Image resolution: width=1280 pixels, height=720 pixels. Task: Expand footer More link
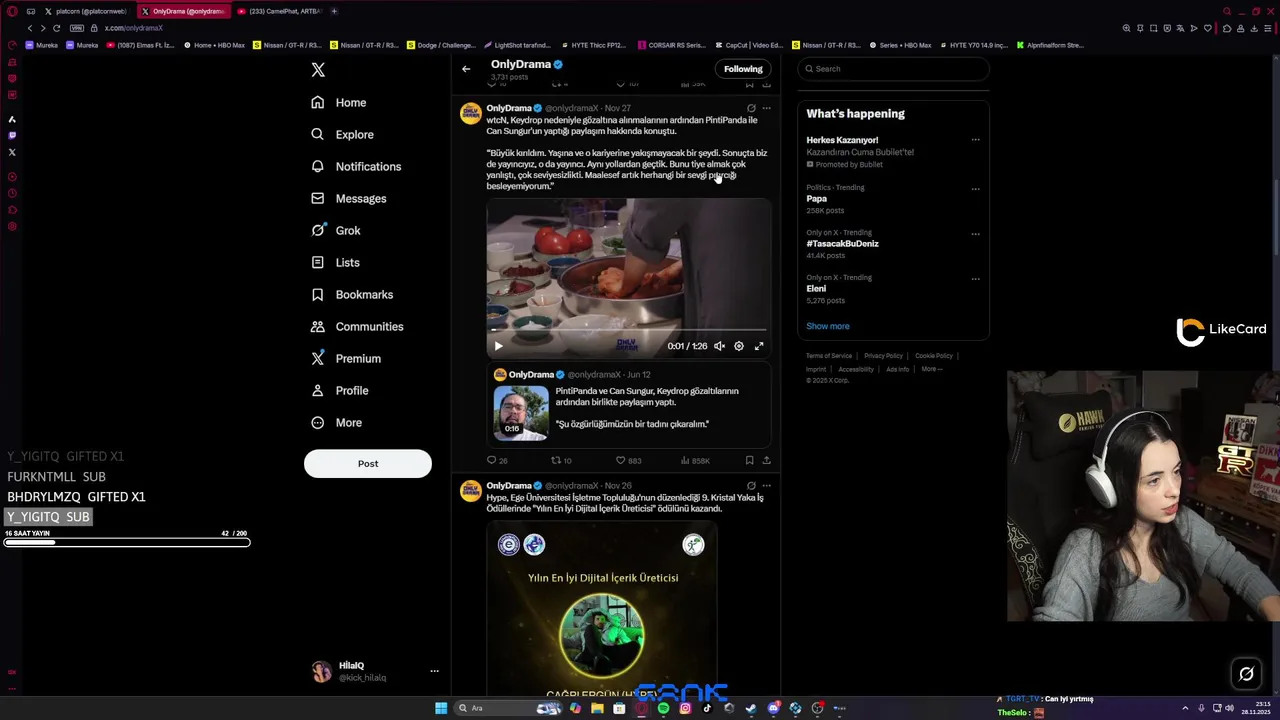click(932, 369)
